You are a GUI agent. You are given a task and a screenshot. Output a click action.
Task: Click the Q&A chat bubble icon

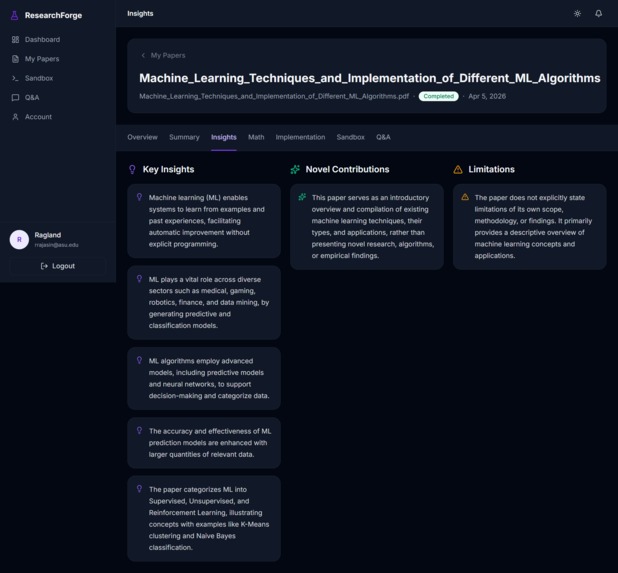click(15, 97)
